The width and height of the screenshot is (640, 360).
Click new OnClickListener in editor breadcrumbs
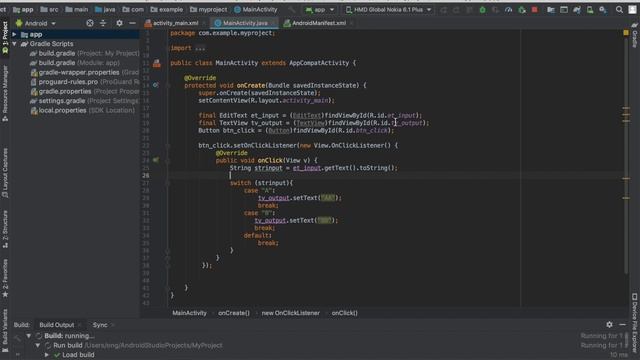[291, 313]
